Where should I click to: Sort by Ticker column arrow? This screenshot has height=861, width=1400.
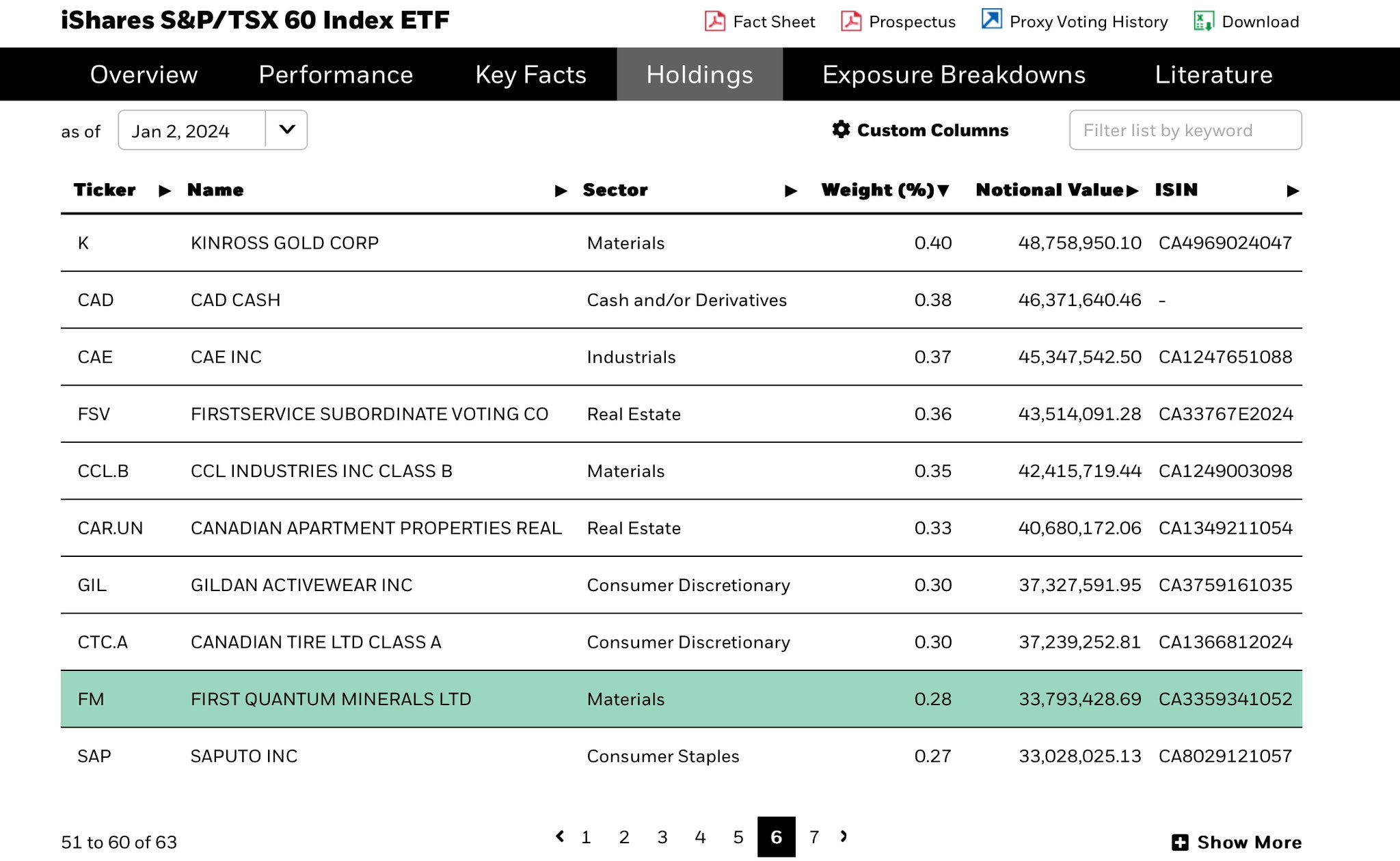165,191
